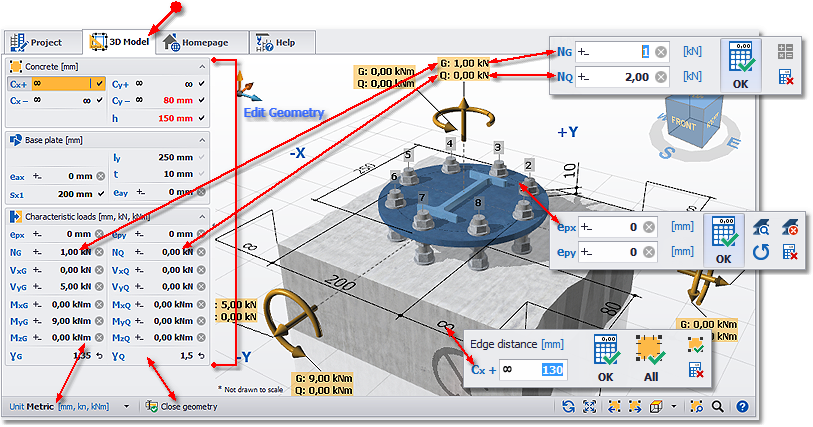Cancel the NG/NQ load popup
The image size is (813, 427).
tap(786, 77)
